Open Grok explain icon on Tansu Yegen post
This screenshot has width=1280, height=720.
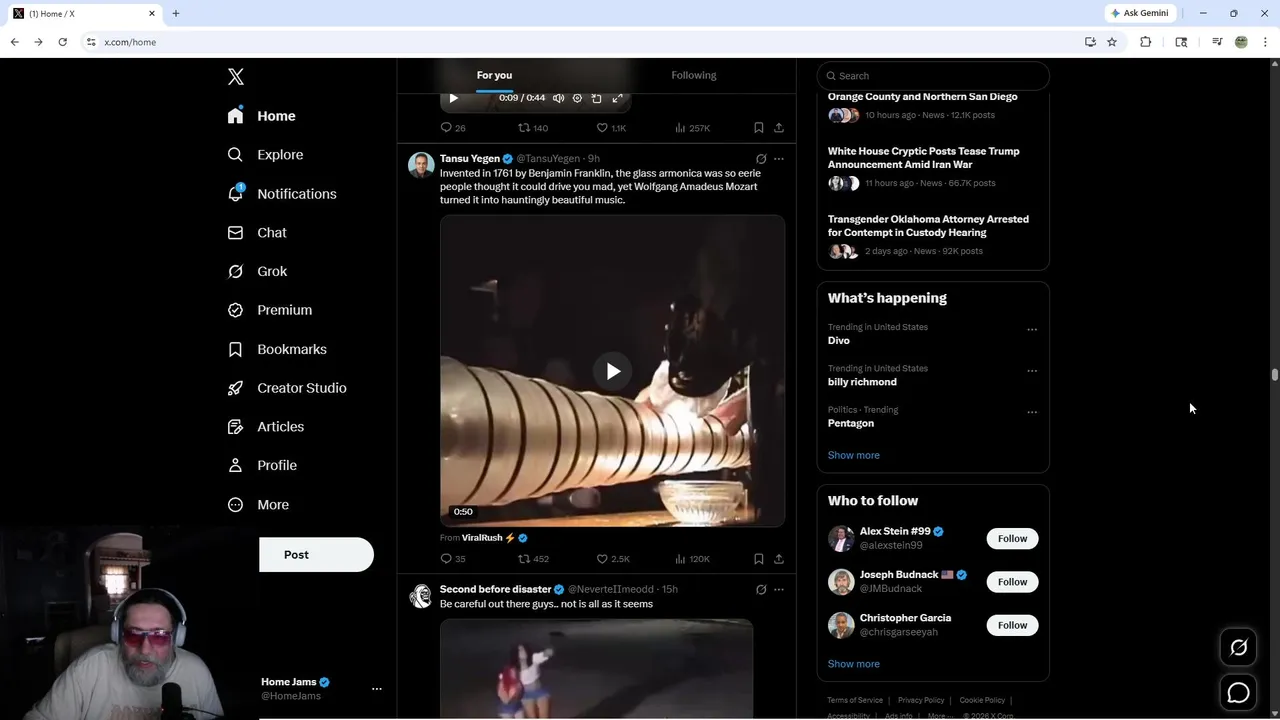coord(761,159)
